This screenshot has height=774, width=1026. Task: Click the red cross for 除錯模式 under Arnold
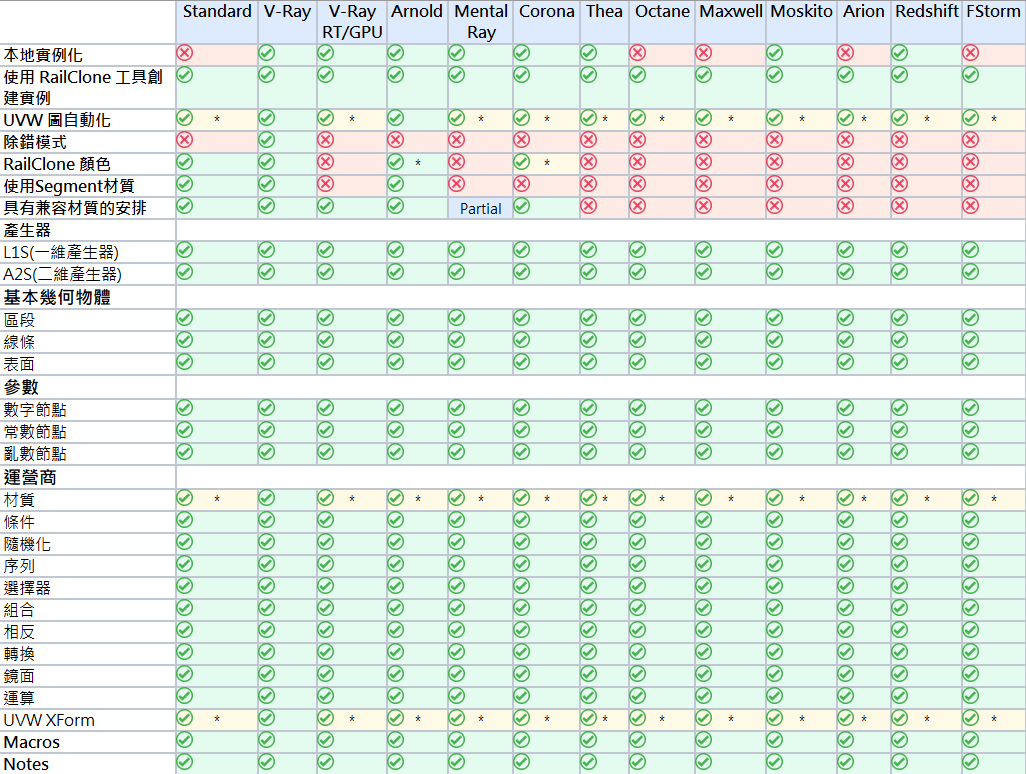[x=395, y=140]
